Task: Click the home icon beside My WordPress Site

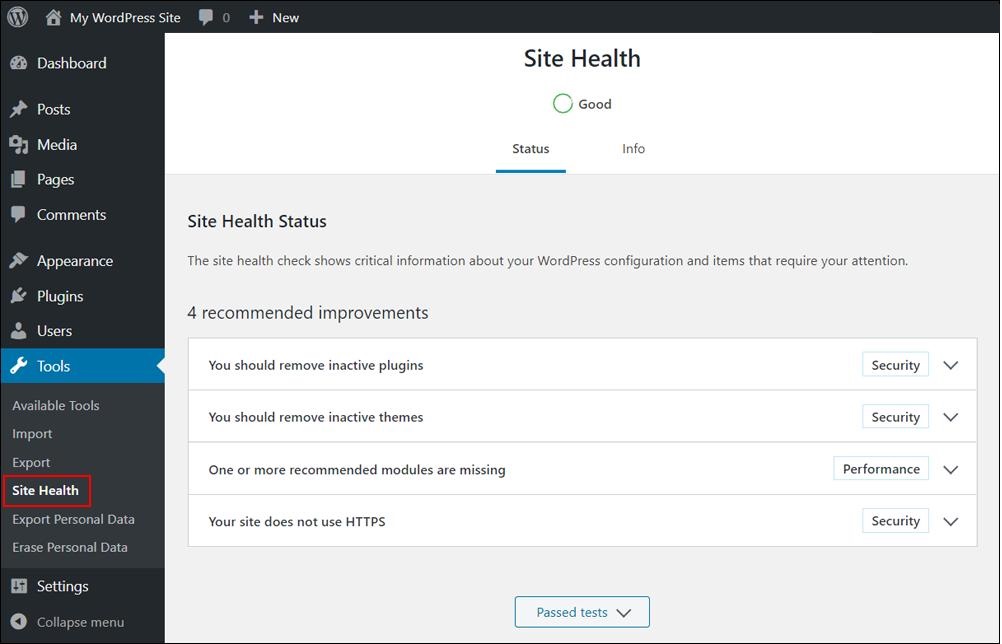Action: tap(54, 17)
